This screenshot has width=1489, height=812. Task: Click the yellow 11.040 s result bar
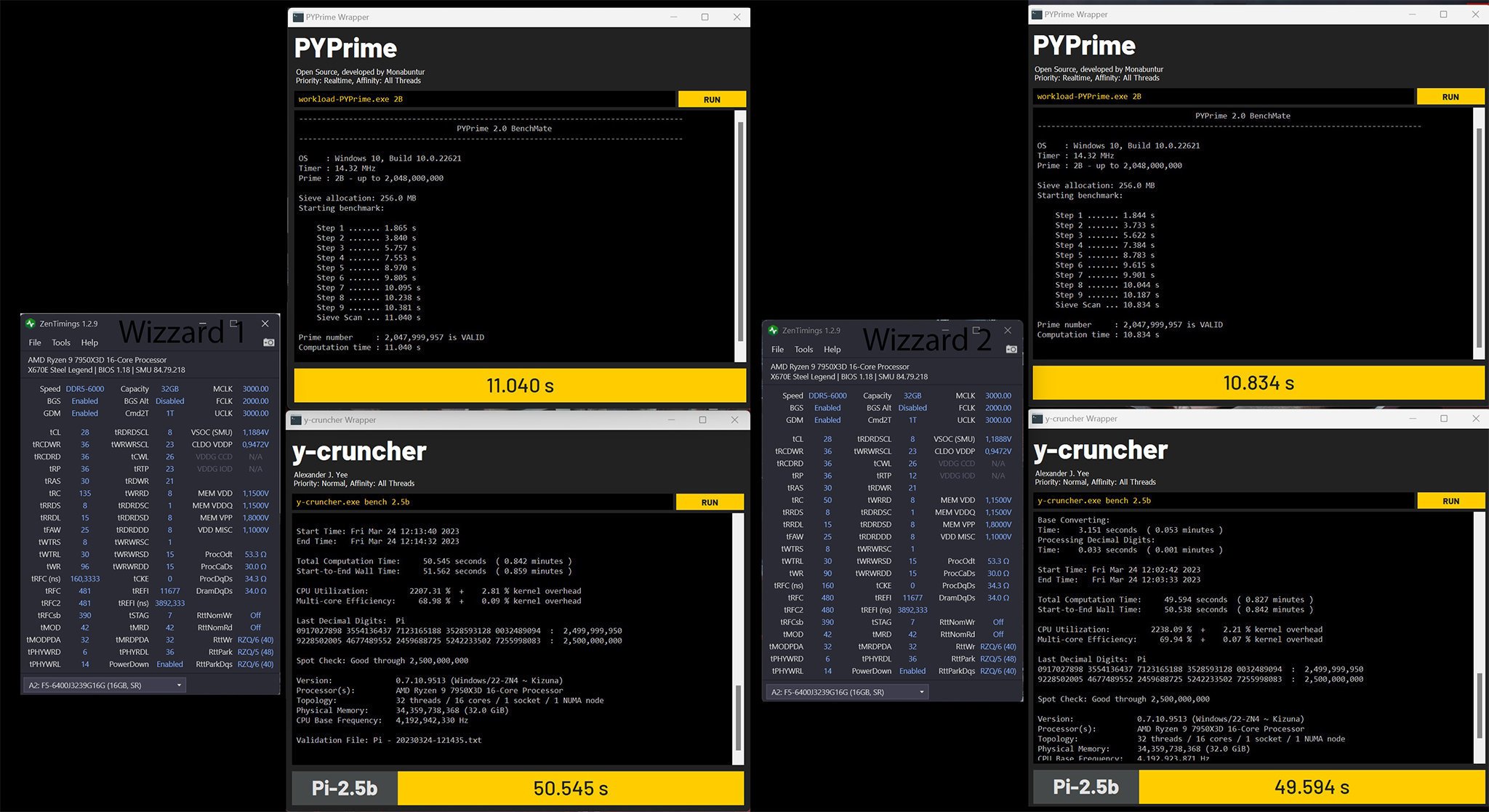(518, 385)
